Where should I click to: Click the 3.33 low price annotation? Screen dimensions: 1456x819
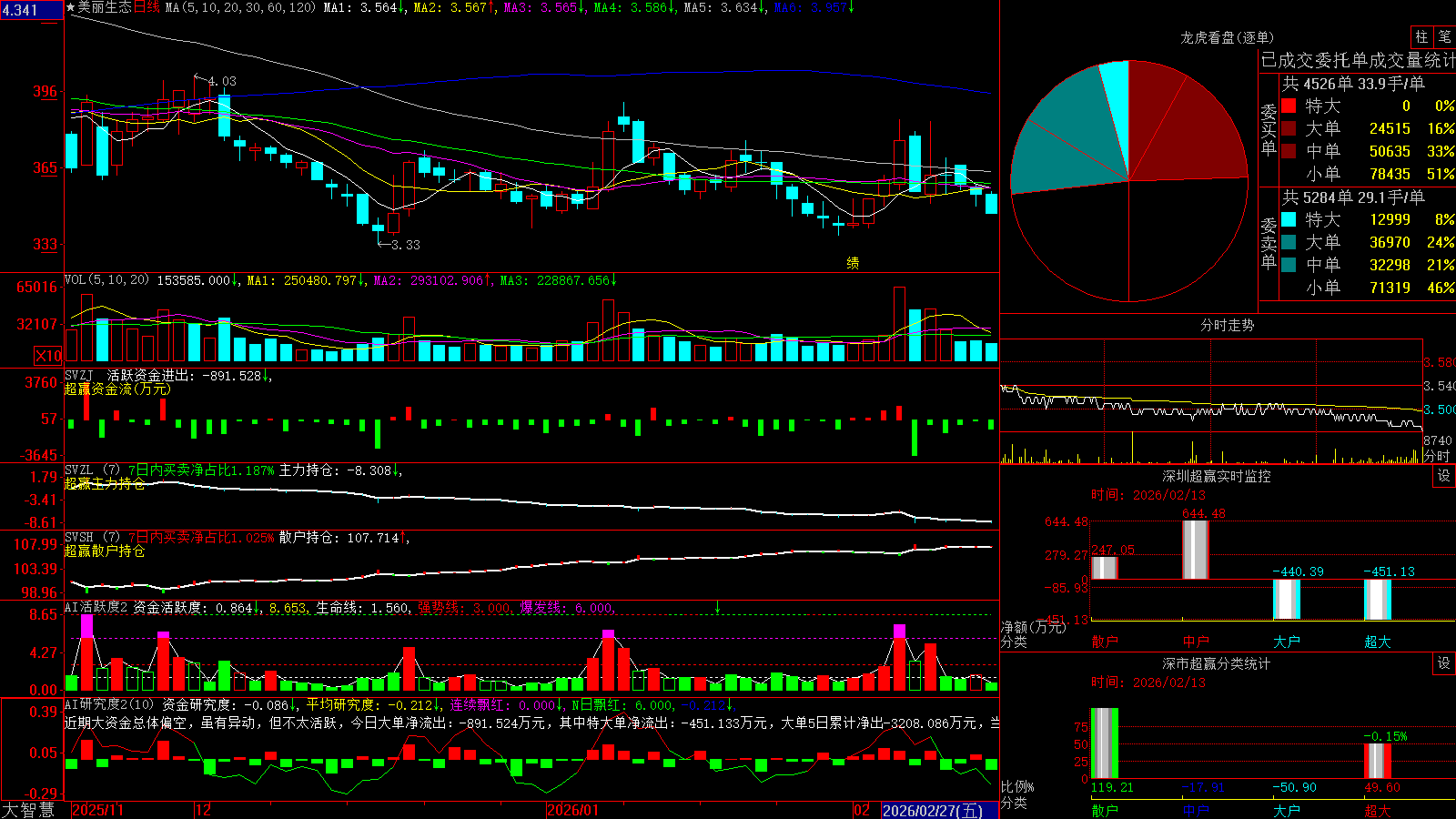tap(406, 245)
